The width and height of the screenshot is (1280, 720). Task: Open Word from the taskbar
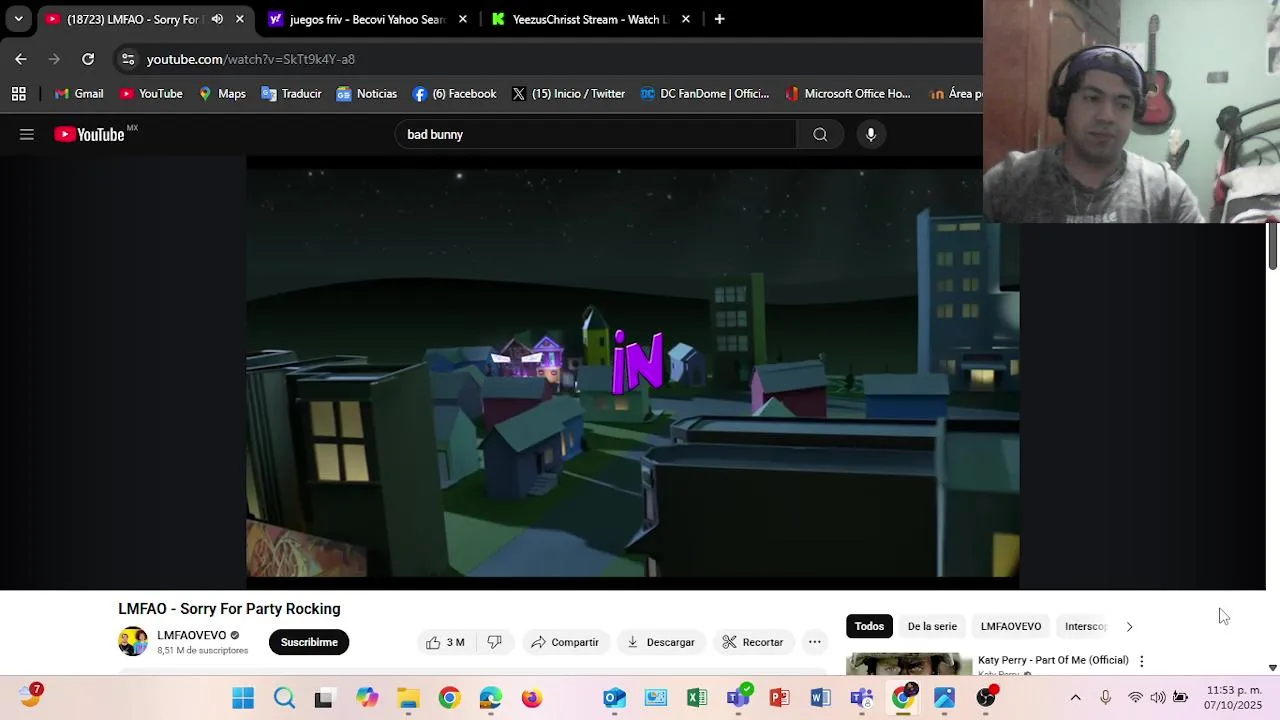tap(820, 698)
